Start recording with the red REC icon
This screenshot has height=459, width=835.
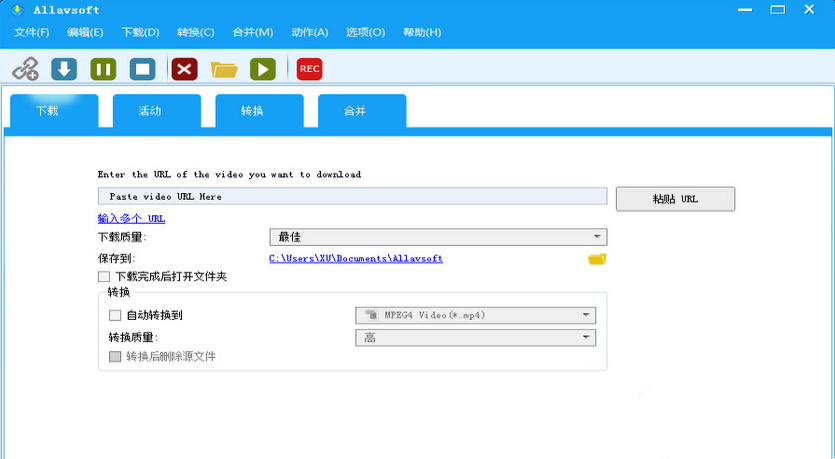click(x=309, y=69)
